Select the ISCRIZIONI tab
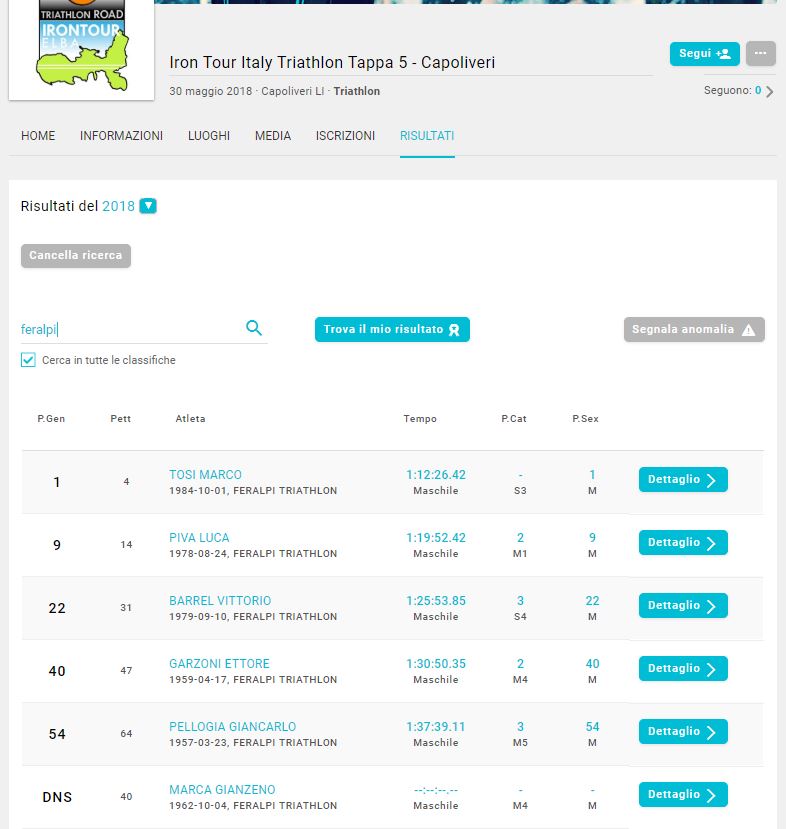The height and width of the screenshot is (829, 786). pos(345,136)
